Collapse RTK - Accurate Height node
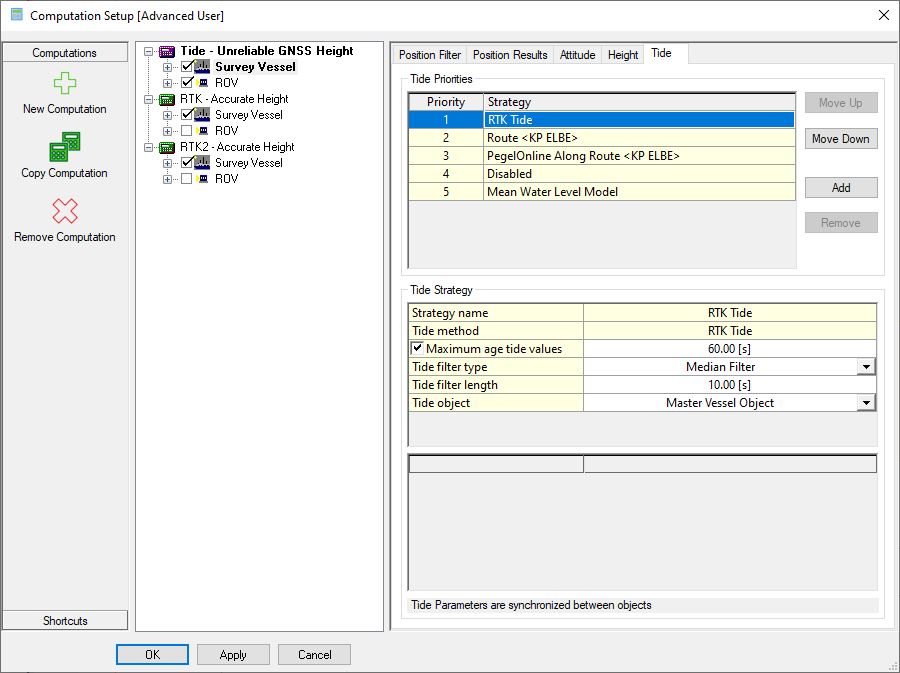The width and height of the screenshot is (900, 673). coord(149,100)
